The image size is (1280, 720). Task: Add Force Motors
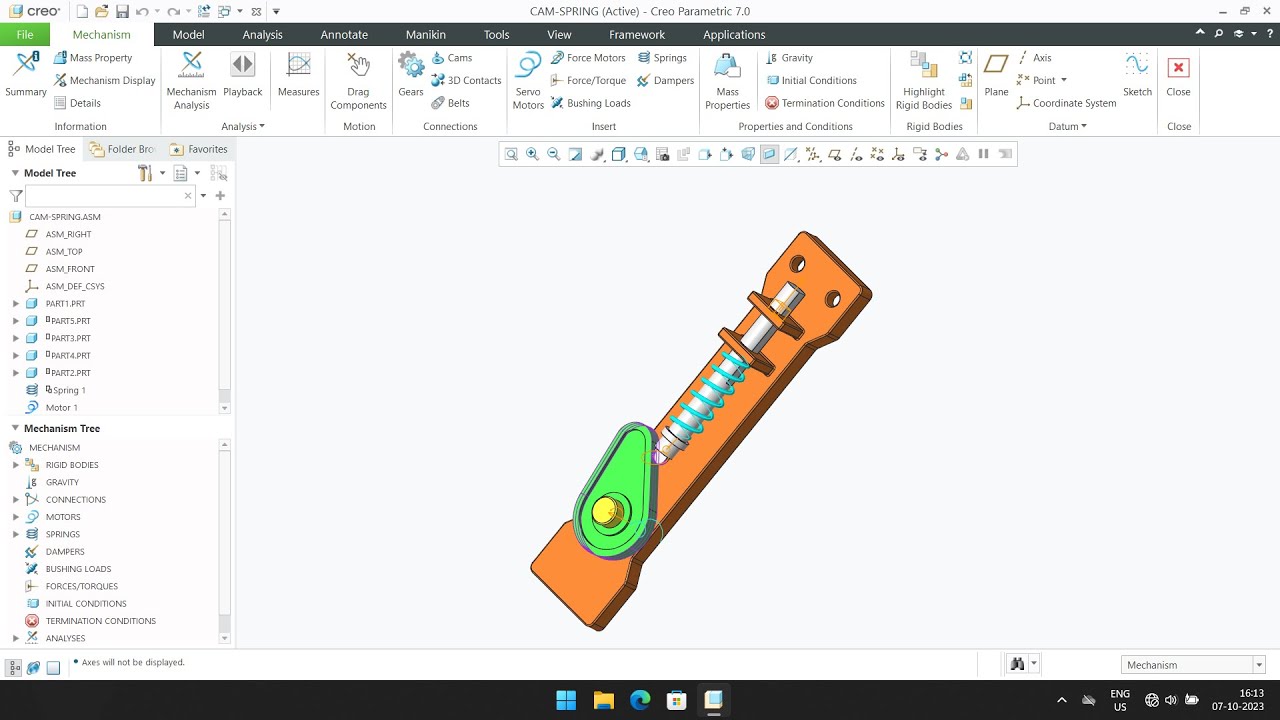point(588,58)
